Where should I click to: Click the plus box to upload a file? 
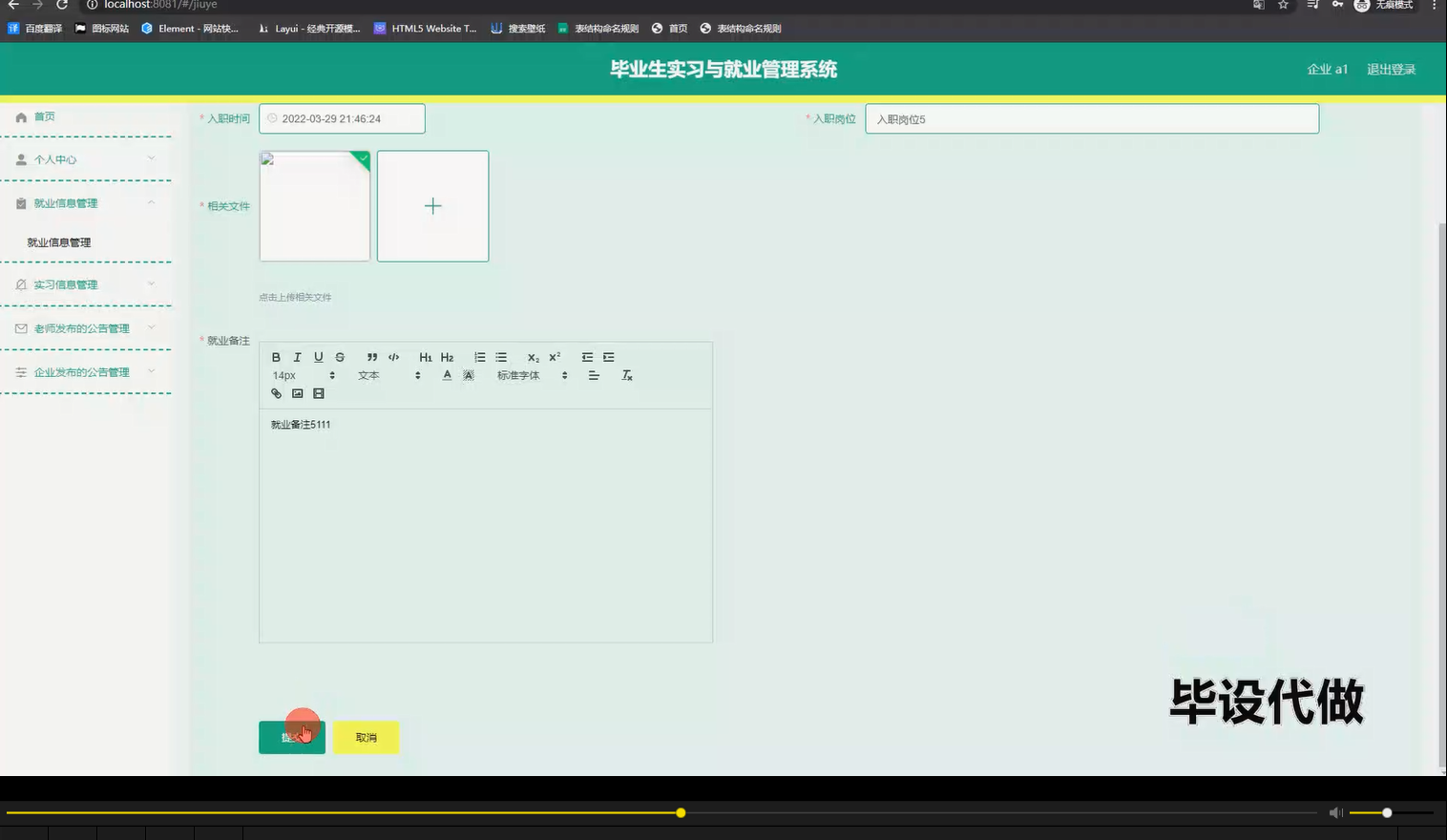(x=432, y=205)
